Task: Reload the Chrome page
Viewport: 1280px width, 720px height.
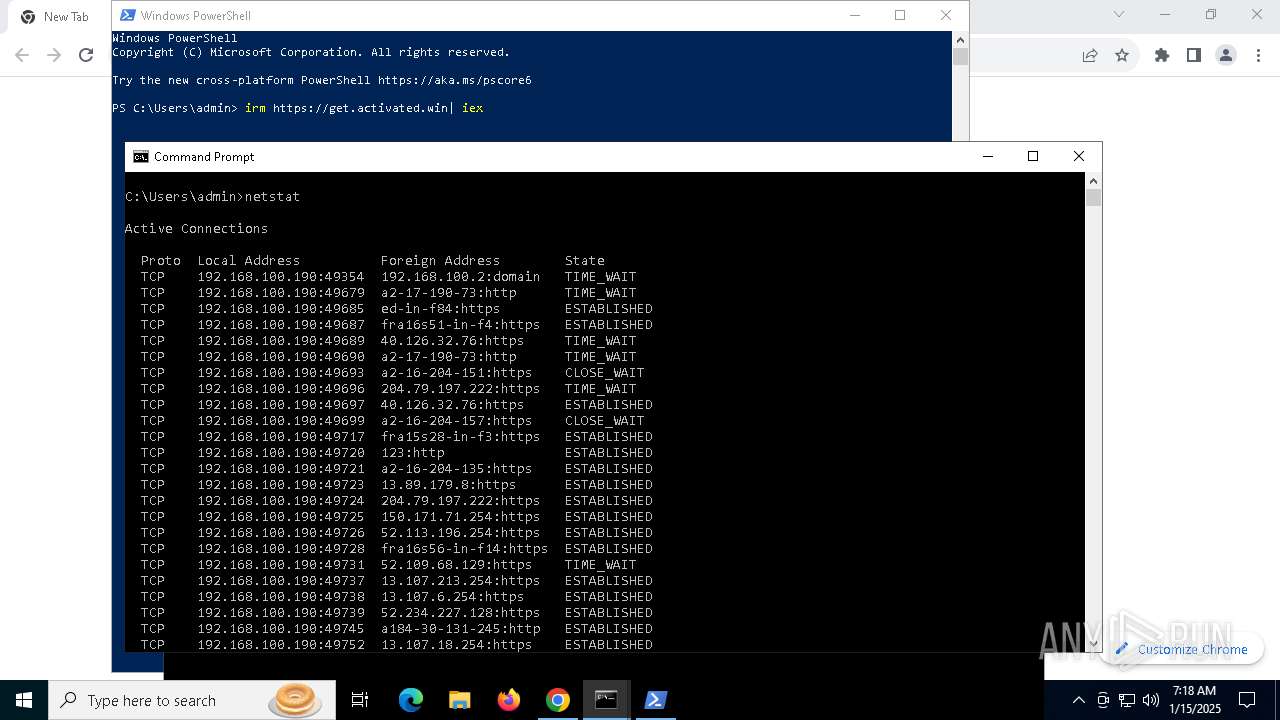Action: coord(86,55)
